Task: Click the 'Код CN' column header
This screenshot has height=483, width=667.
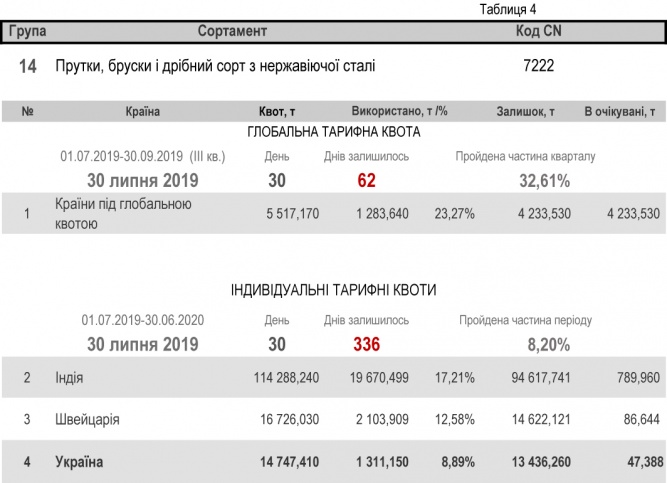Action: [537, 32]
